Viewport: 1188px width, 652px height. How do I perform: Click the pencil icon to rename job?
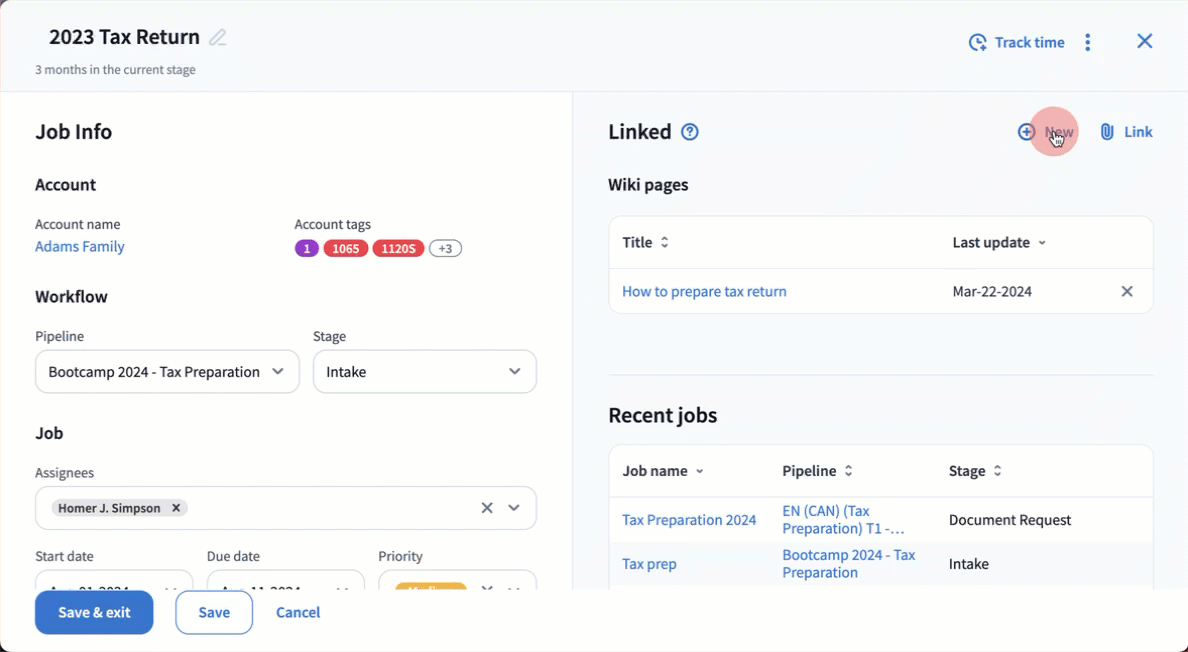218,38
